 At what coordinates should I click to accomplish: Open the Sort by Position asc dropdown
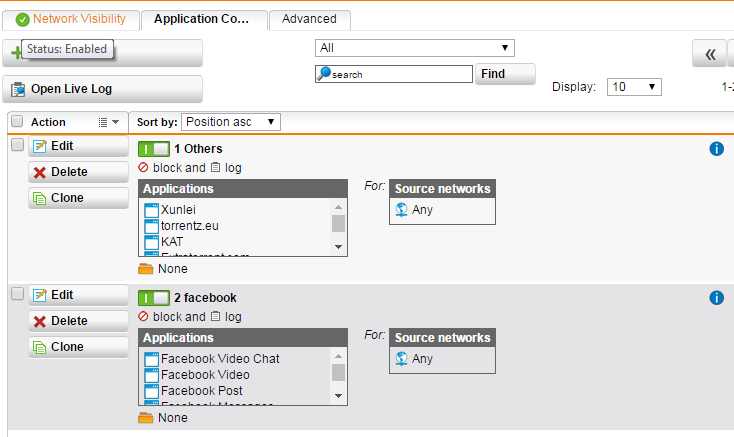[231, 122]
